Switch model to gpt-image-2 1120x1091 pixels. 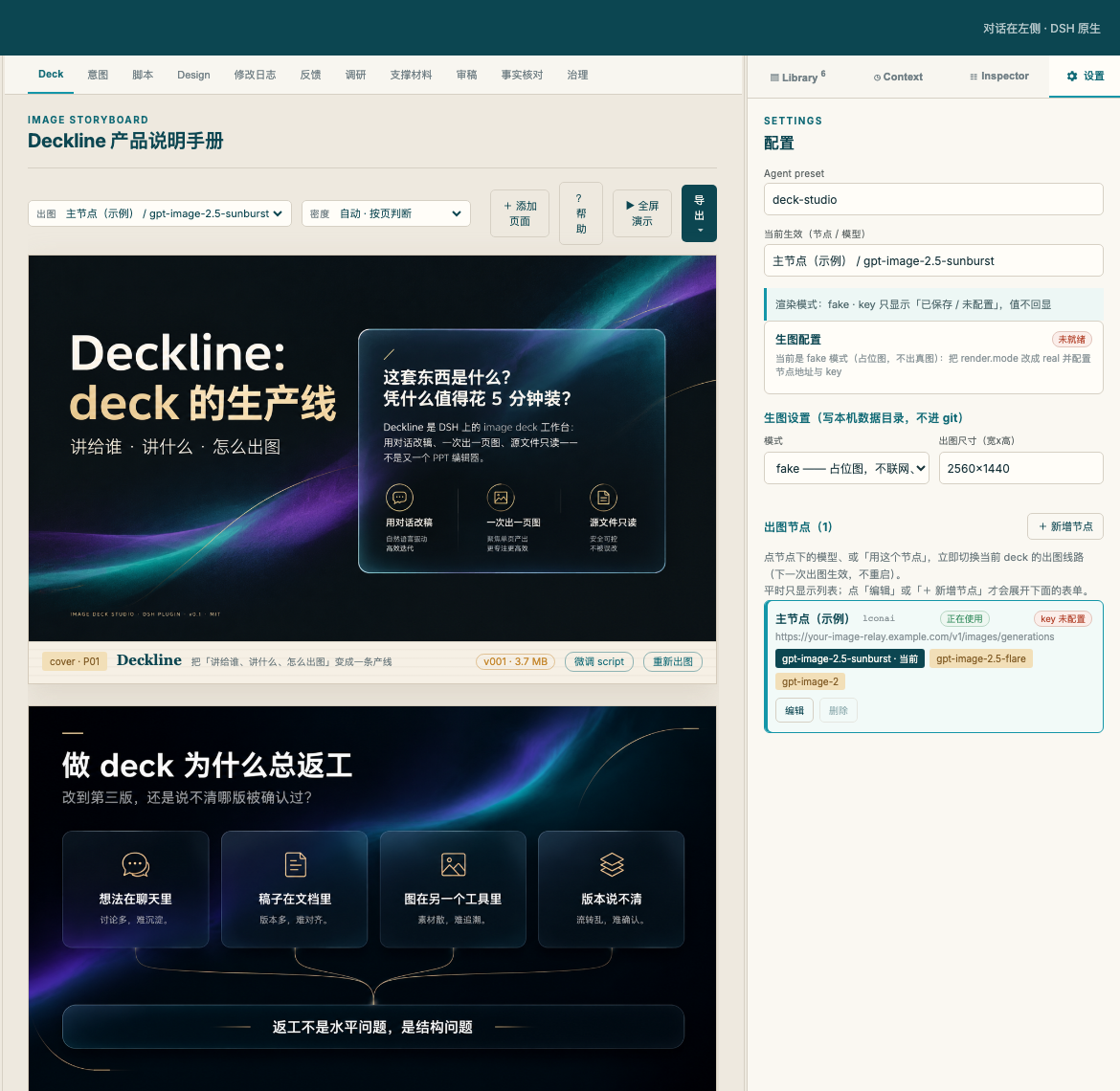coord(810,681)
